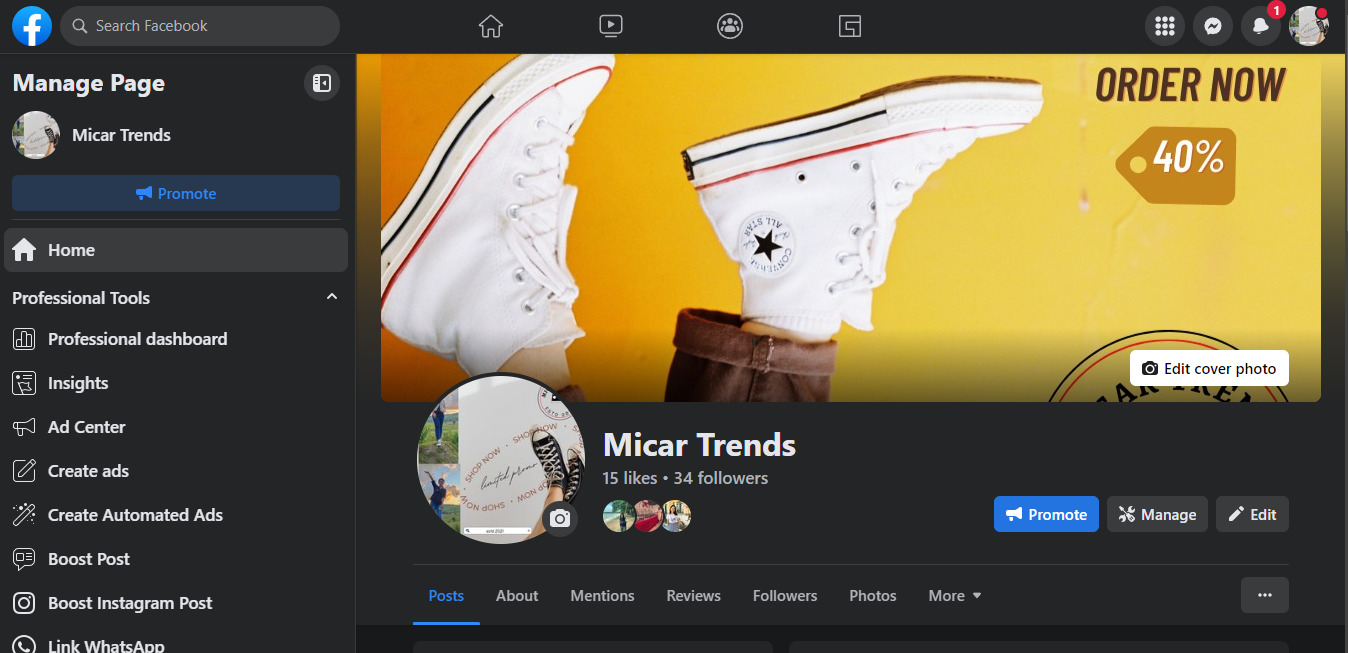Open Create ads in the sidebar

click(x=176, y=471)
